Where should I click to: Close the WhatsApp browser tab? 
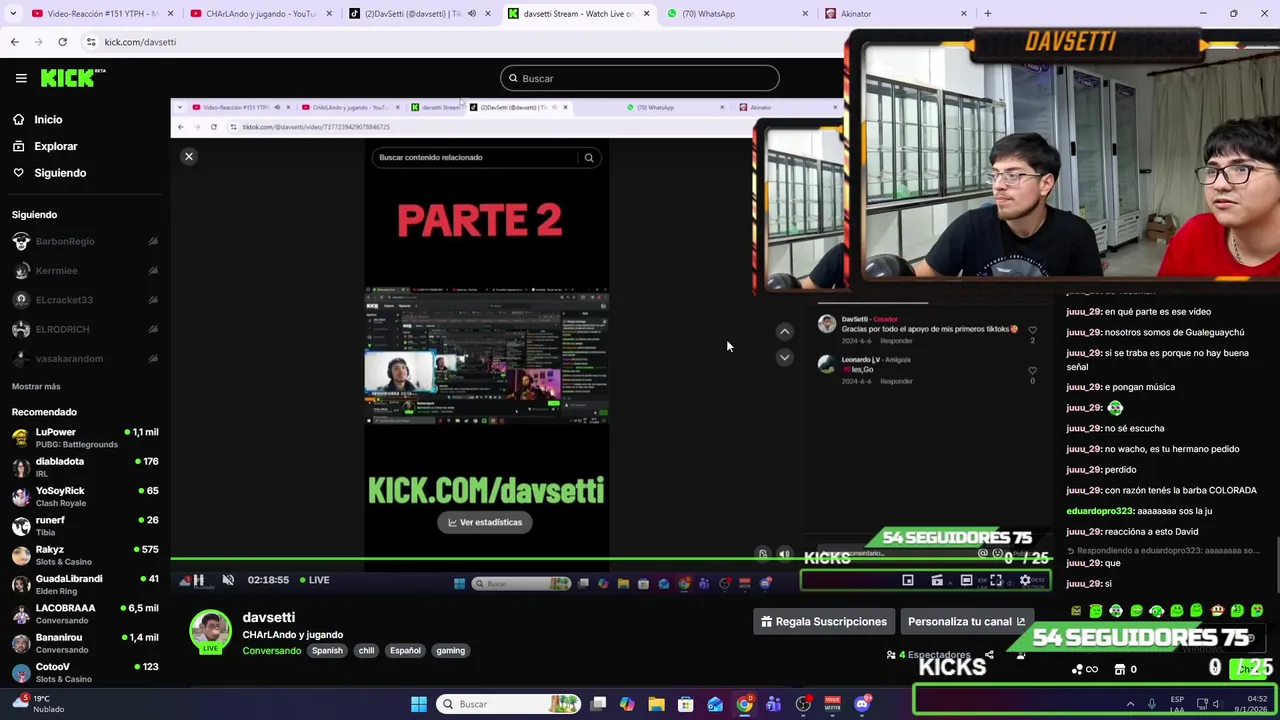click(x=805, y=14)
